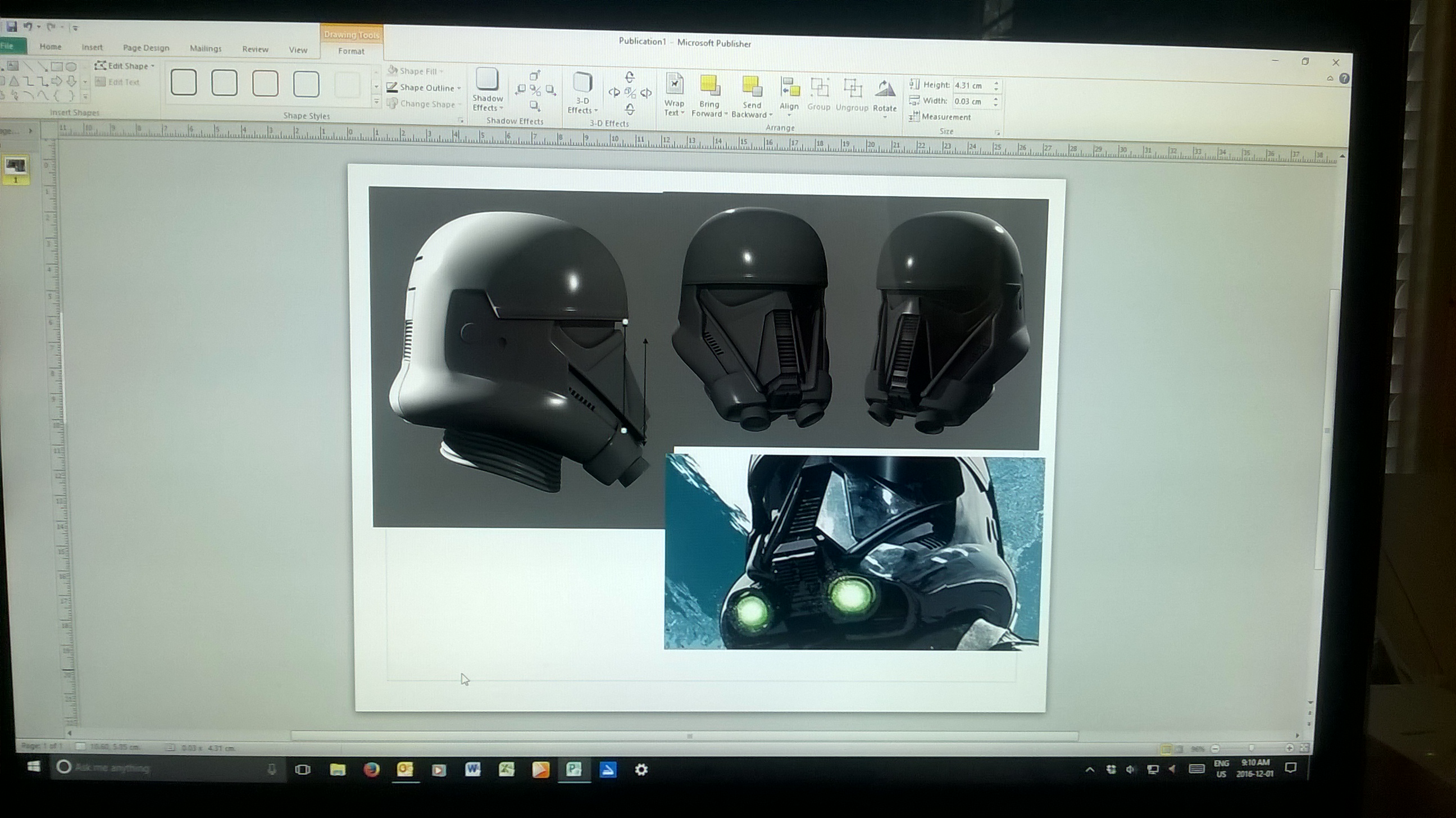This screenshot has height=818, width=1456.
Task: Open File Explorer from the taskbar
Action: [338, 769]
